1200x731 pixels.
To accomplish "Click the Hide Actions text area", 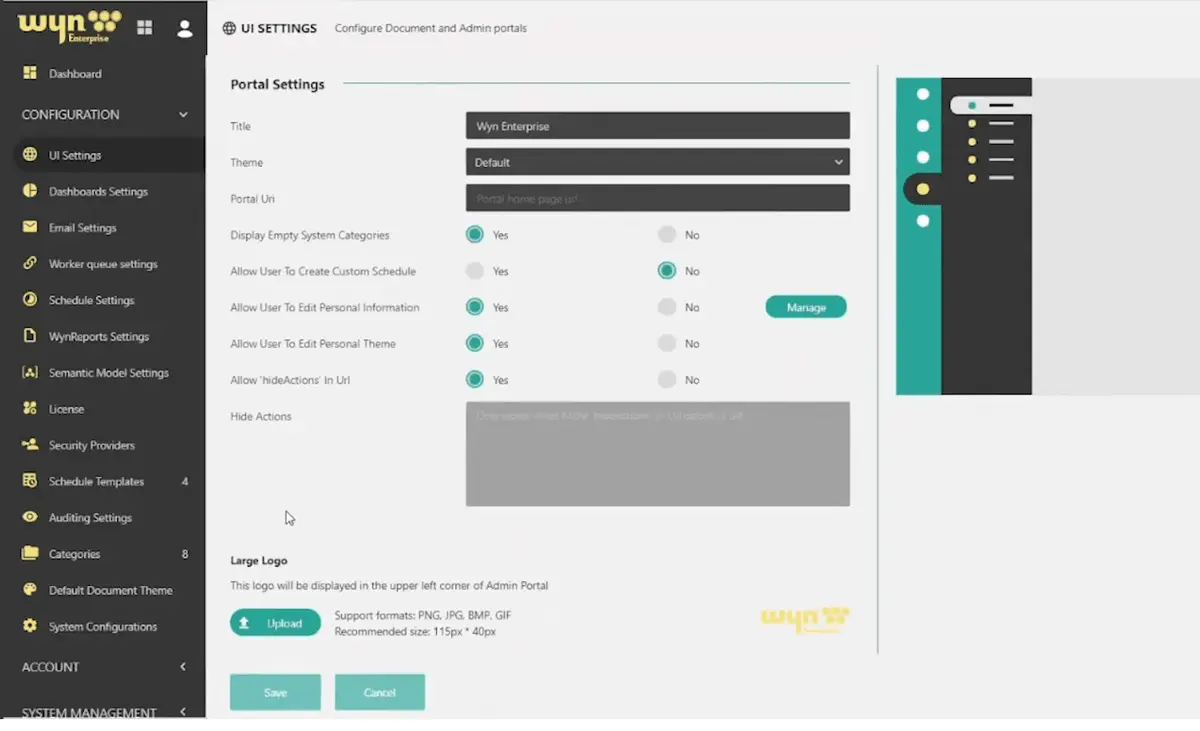I will coord(658,454).
